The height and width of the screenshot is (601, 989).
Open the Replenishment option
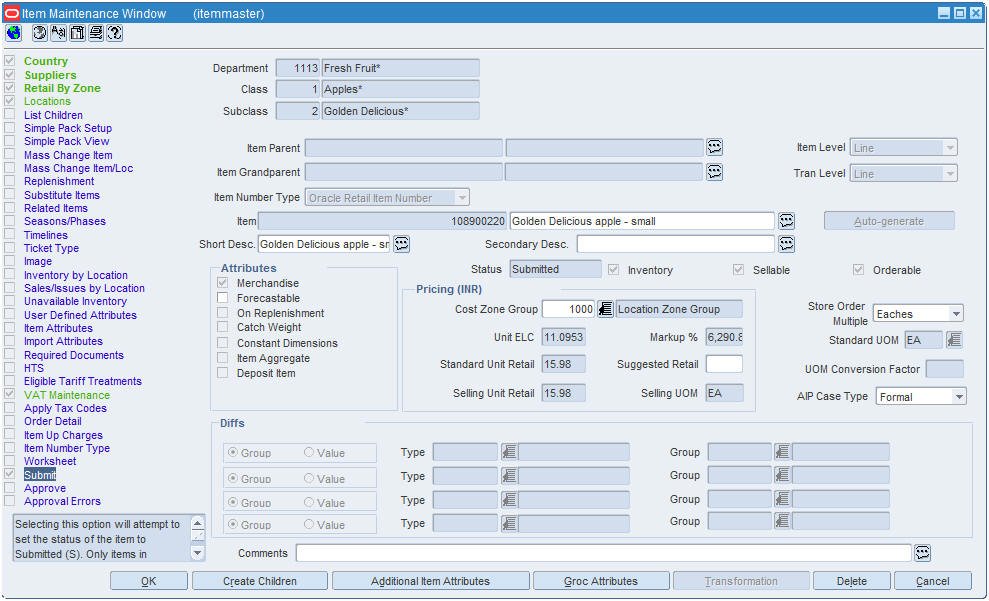click(x=59, y=181)
